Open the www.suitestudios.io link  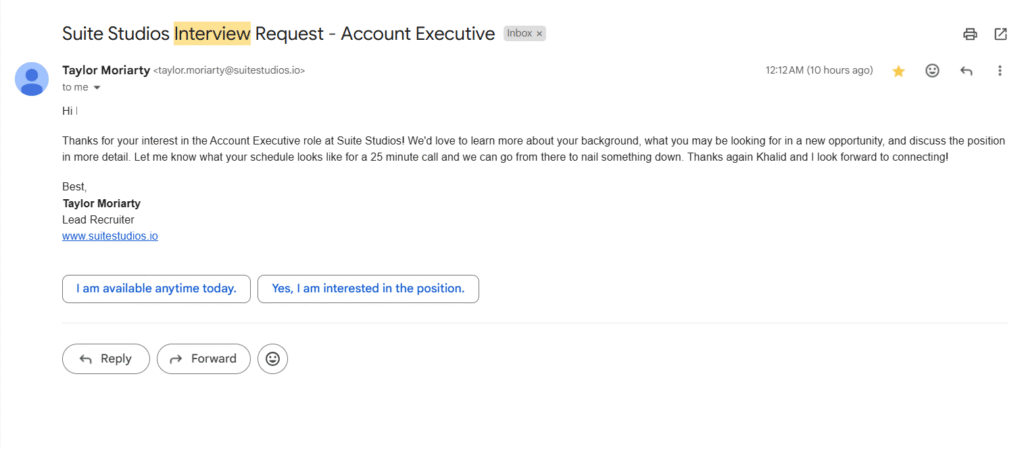[110, 236]
